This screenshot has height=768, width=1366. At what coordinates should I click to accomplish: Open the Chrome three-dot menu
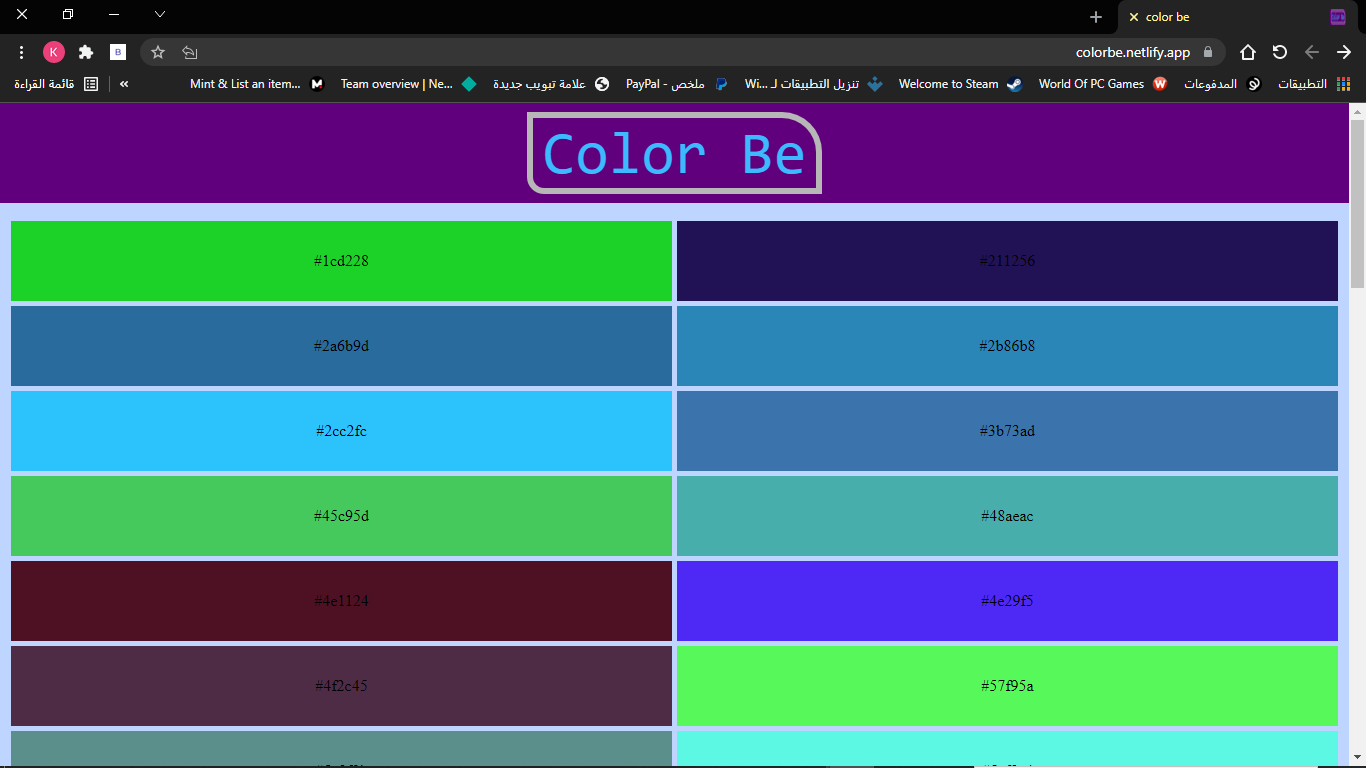[x=21, y=52]
